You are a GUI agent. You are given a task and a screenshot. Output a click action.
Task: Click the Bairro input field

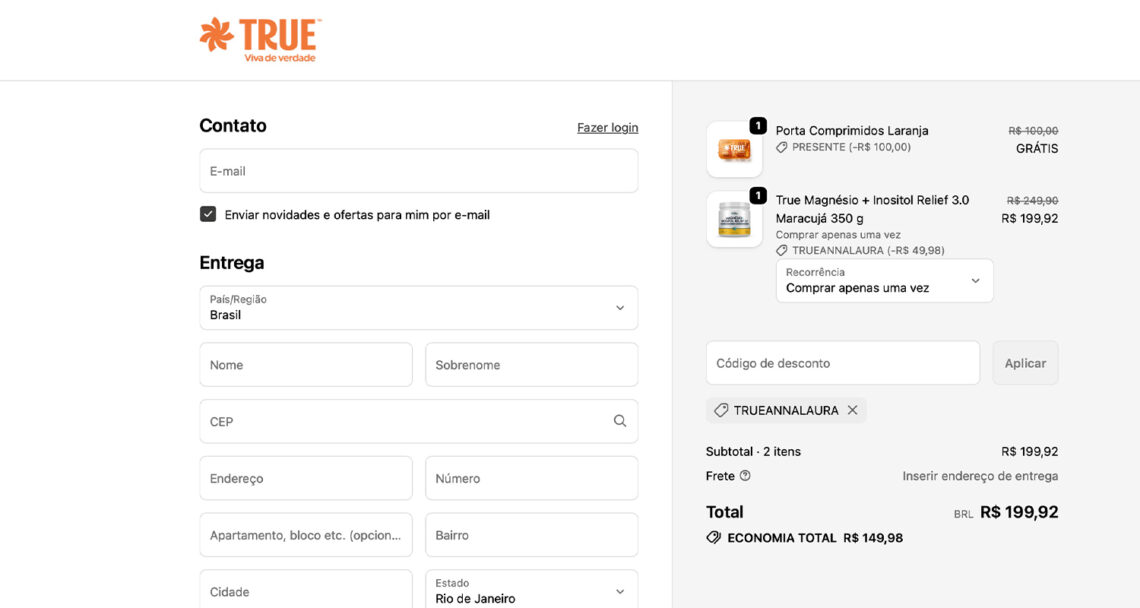[x=531, y=535]
